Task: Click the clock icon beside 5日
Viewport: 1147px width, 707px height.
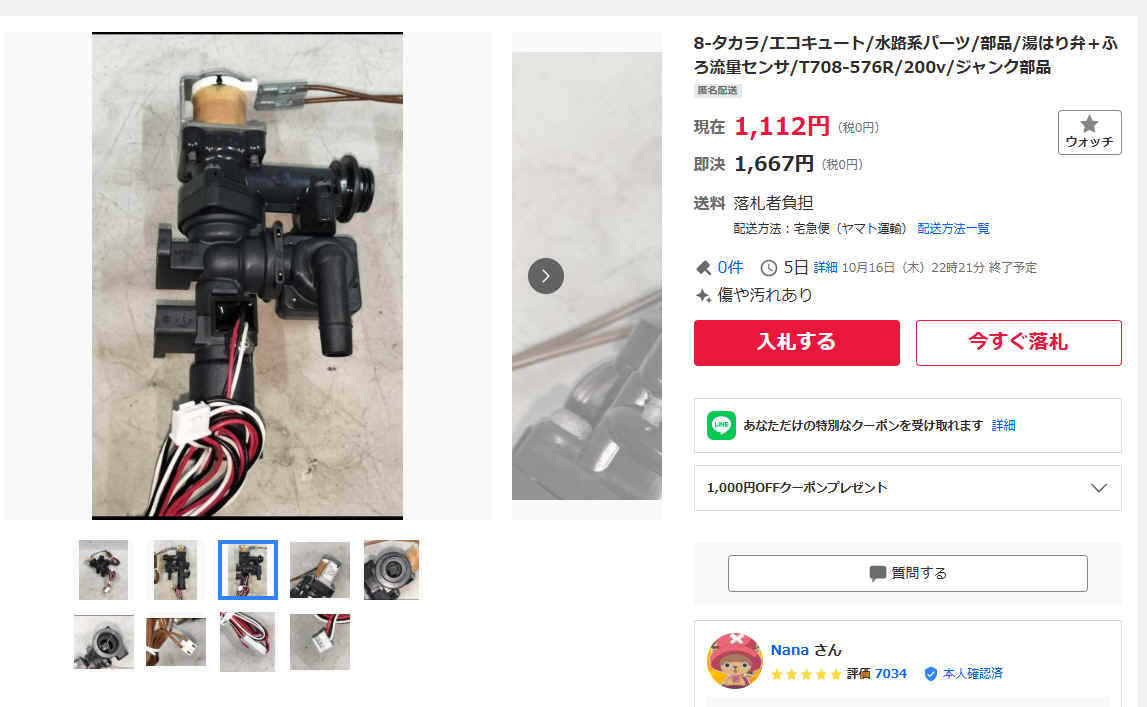Action: click(x=768, y=268)
